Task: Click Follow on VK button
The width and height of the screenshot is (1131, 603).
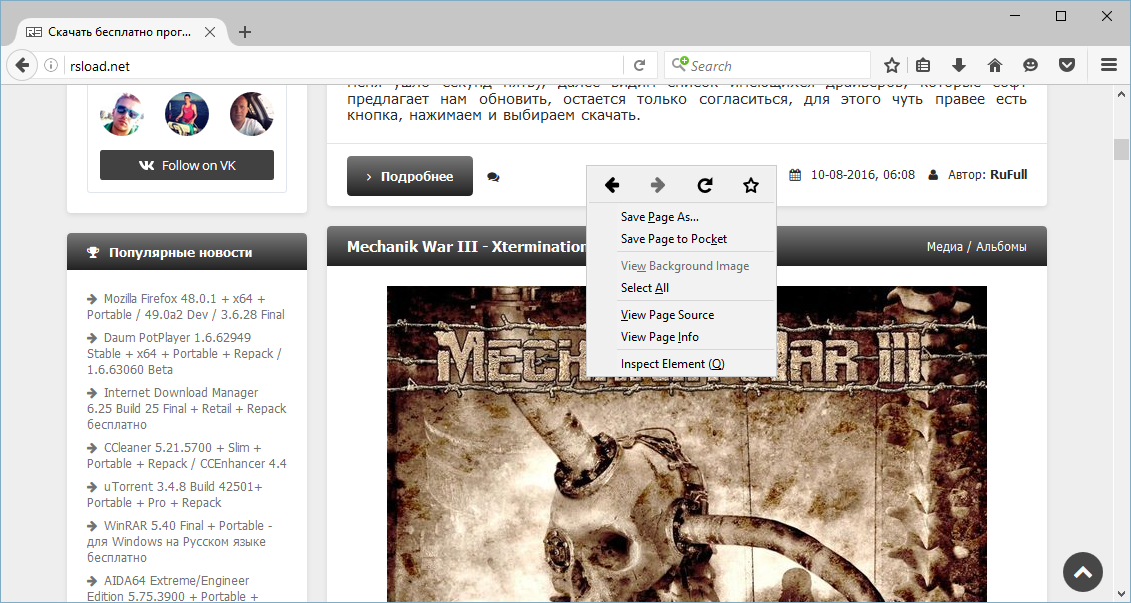Action: coord(187,165)
